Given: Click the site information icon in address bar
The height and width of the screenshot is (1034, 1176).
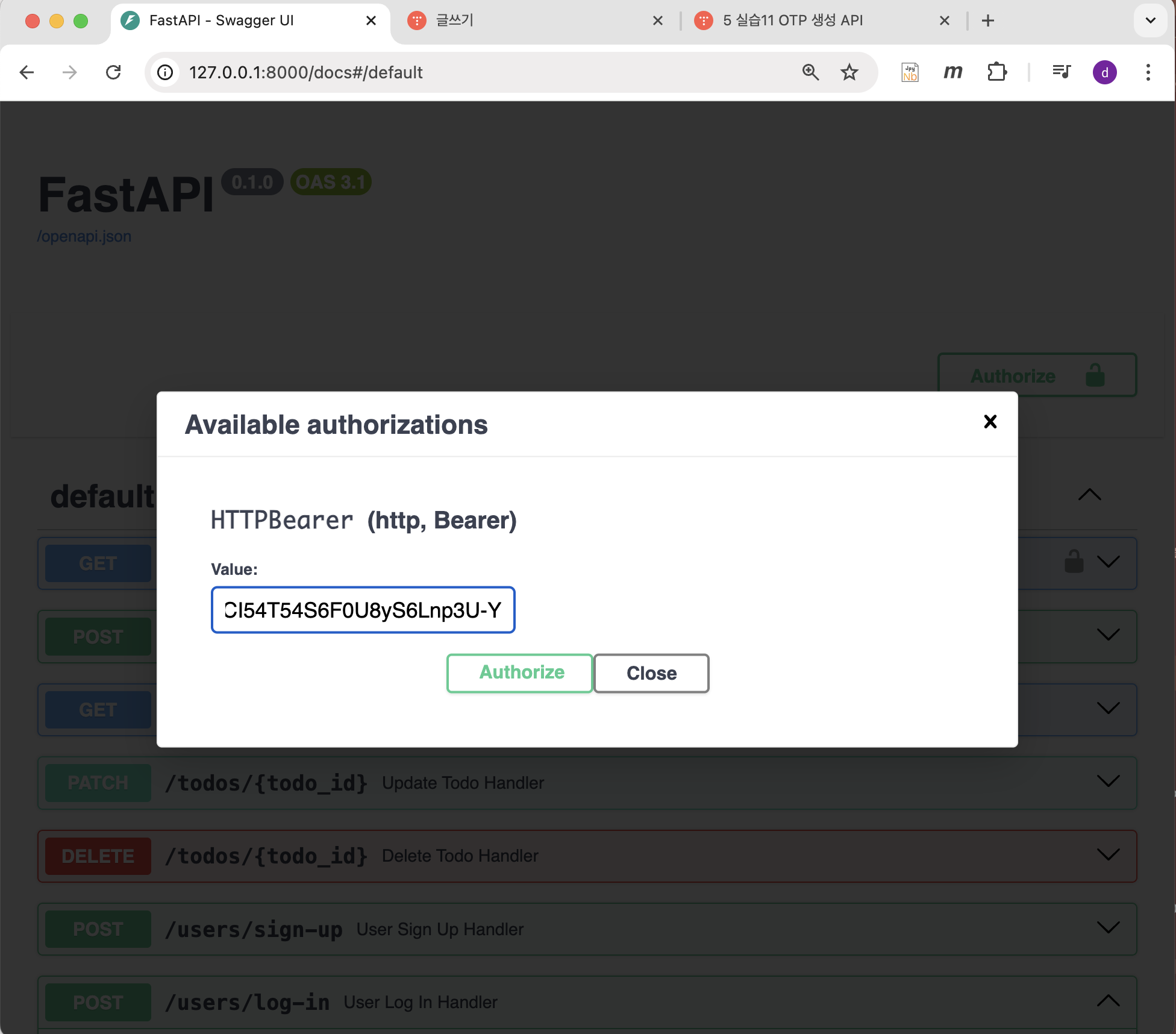Looking at the screenshot, I should click(x=165, y=72).
